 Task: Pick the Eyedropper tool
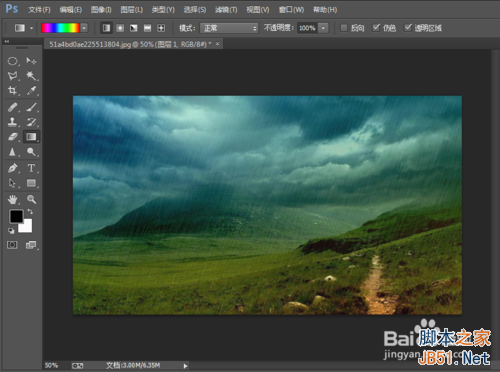(x=31, y=91)
